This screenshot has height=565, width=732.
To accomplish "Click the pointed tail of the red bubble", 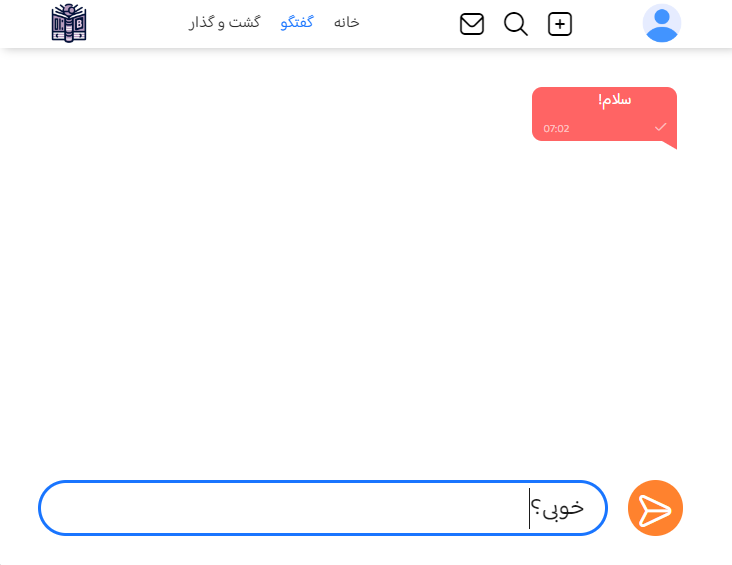I will pyautogui.click(x=670, y=144).
